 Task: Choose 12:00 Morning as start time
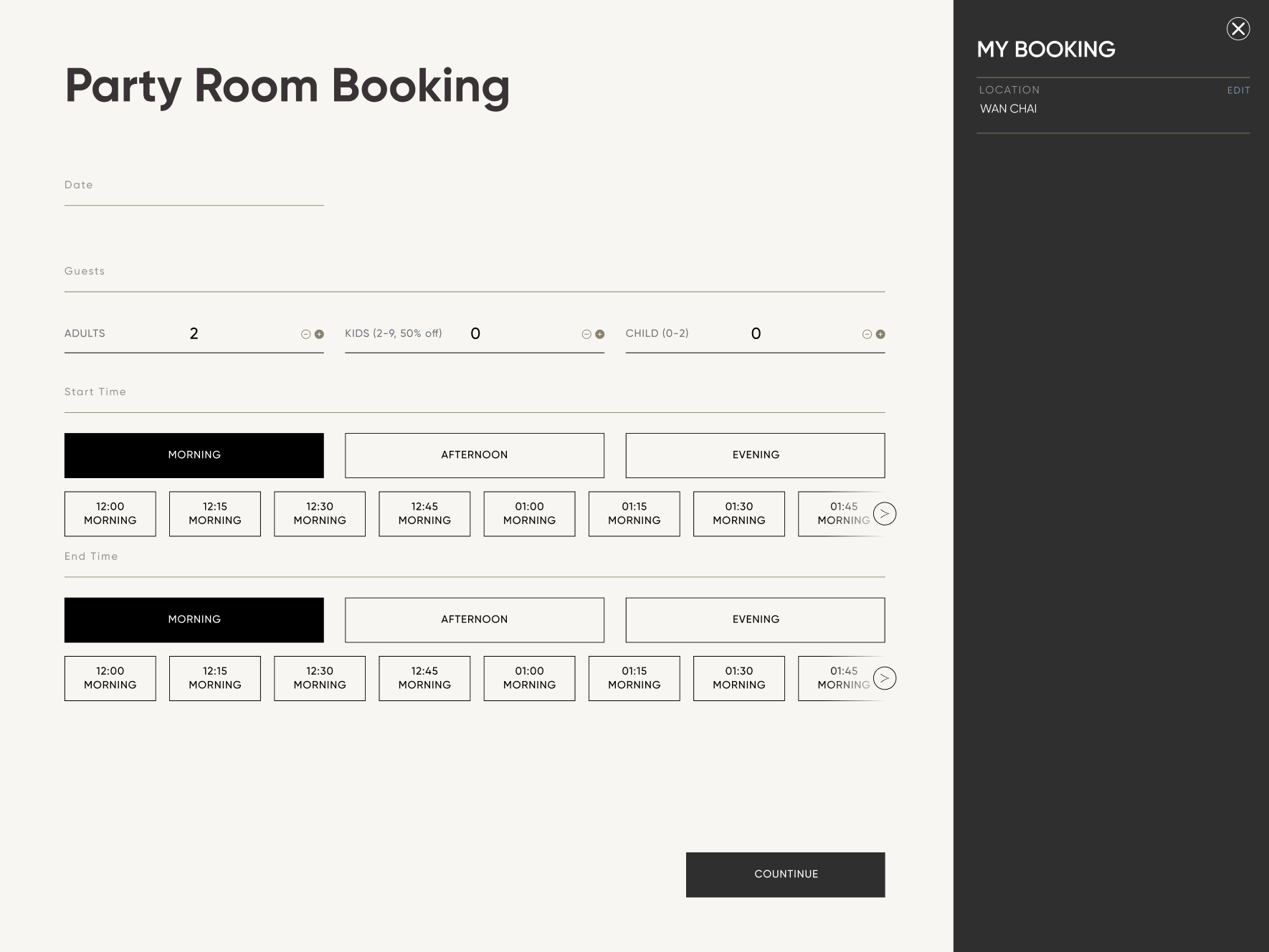tap(110, 514)
